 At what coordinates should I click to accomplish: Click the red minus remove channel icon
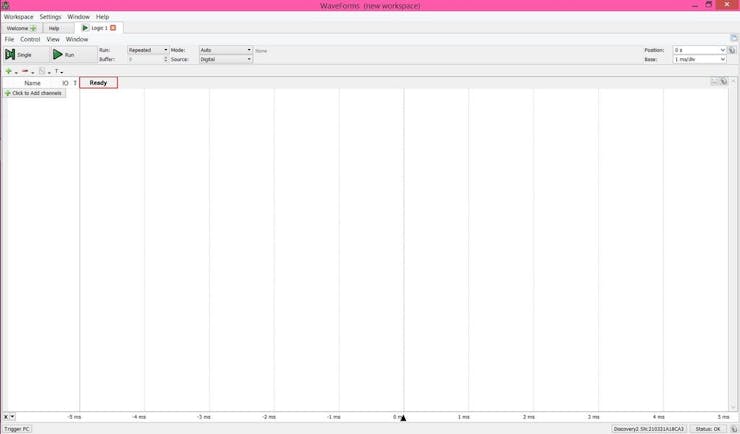(25, 71)
